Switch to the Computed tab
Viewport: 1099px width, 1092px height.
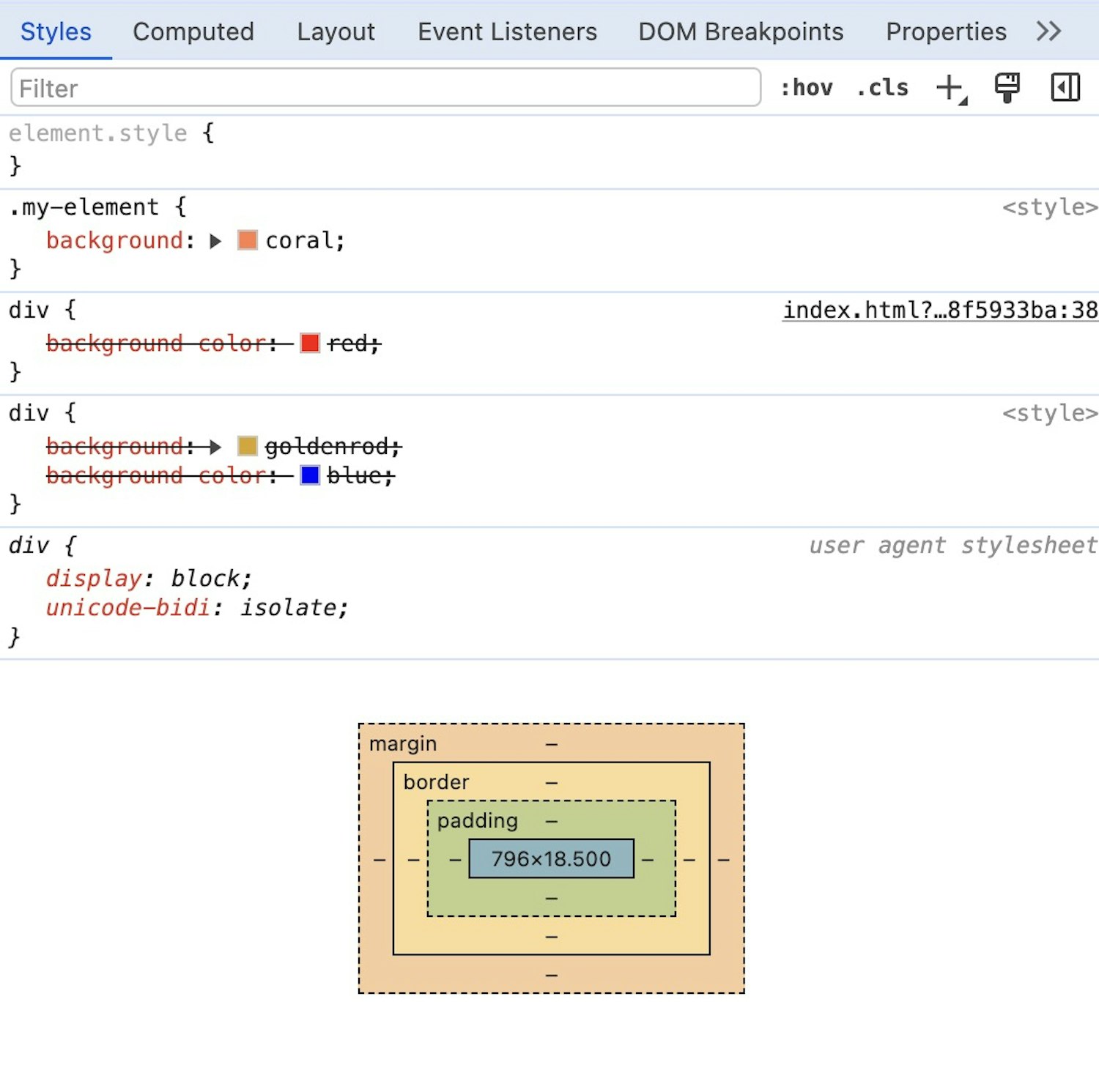pyautogui.click(x=193, y=31)
